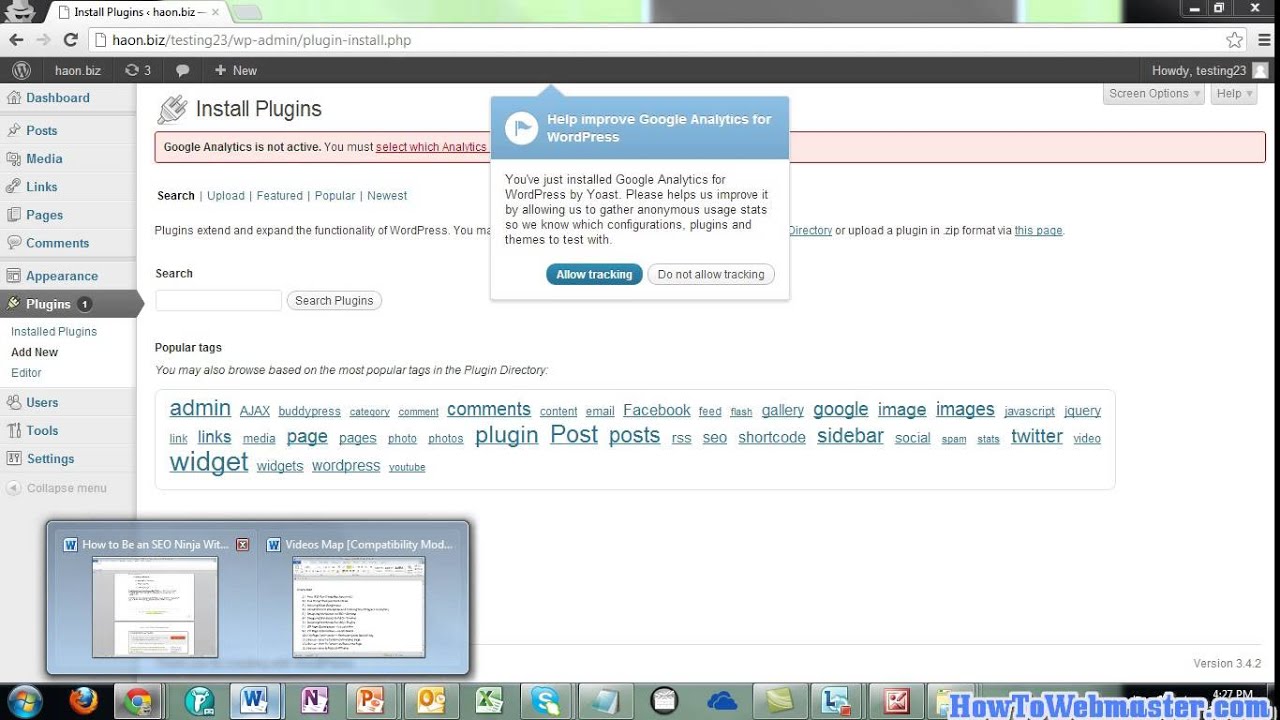Screen dimensions: 1280x720
Task: Open OneNote from the taskbar
Action: [x=315, y=701]
